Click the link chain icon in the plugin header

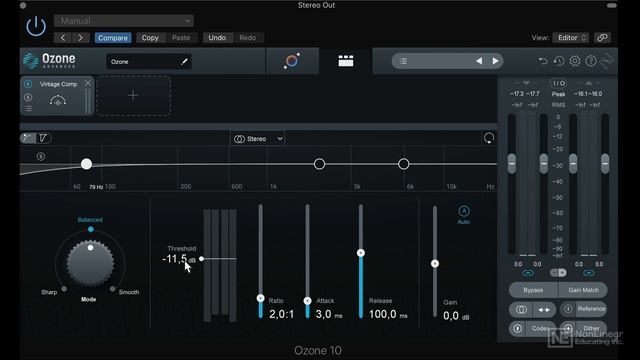coord(602,38)
